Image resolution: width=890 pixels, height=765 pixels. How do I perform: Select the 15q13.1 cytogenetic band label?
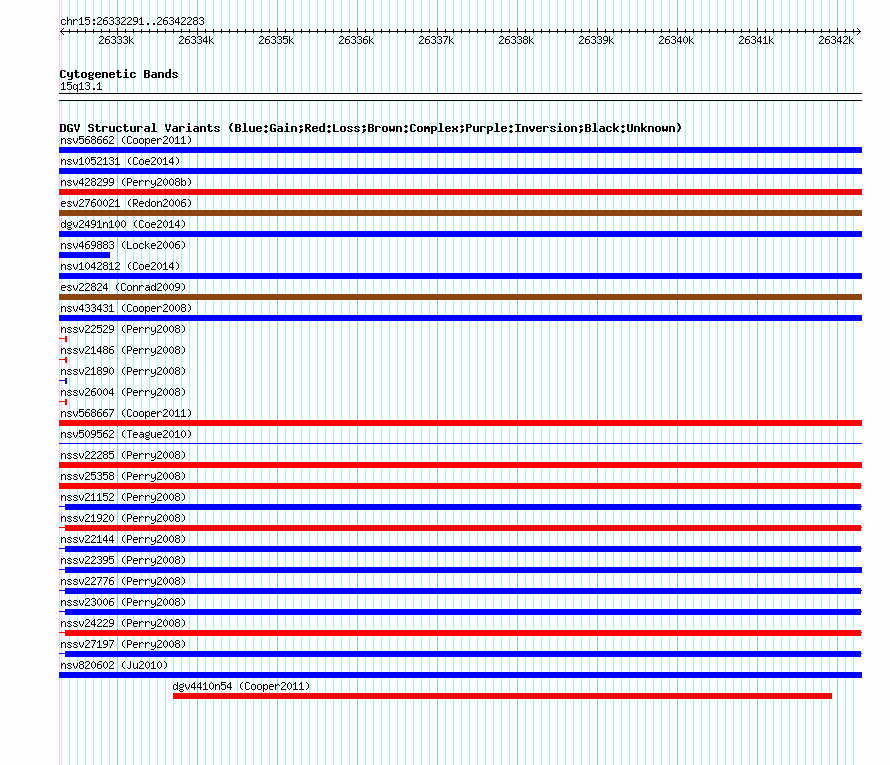pos(81,86)
